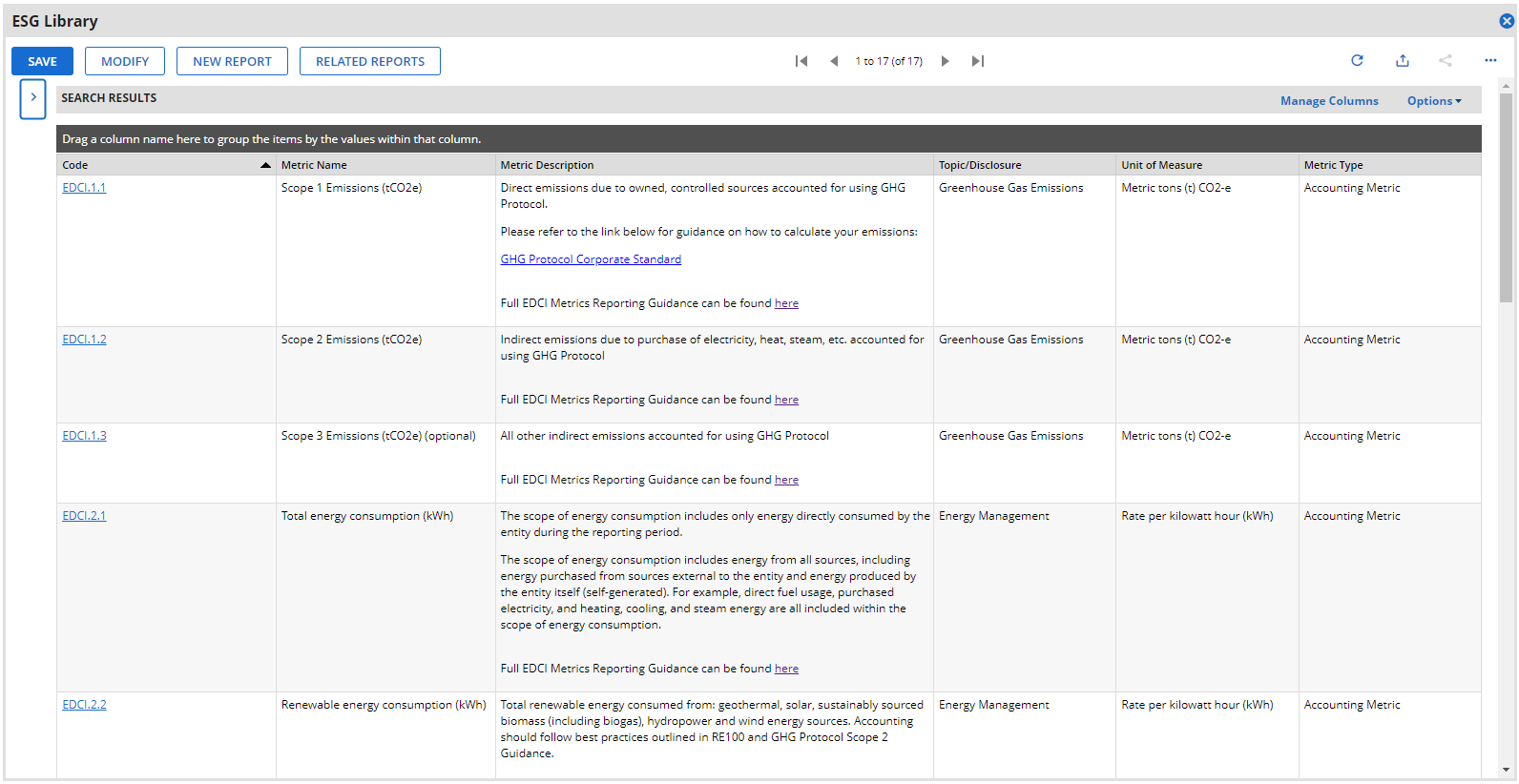Go to previous page of results
Viewport: 1519px width, 784px height.
(834, 61)
